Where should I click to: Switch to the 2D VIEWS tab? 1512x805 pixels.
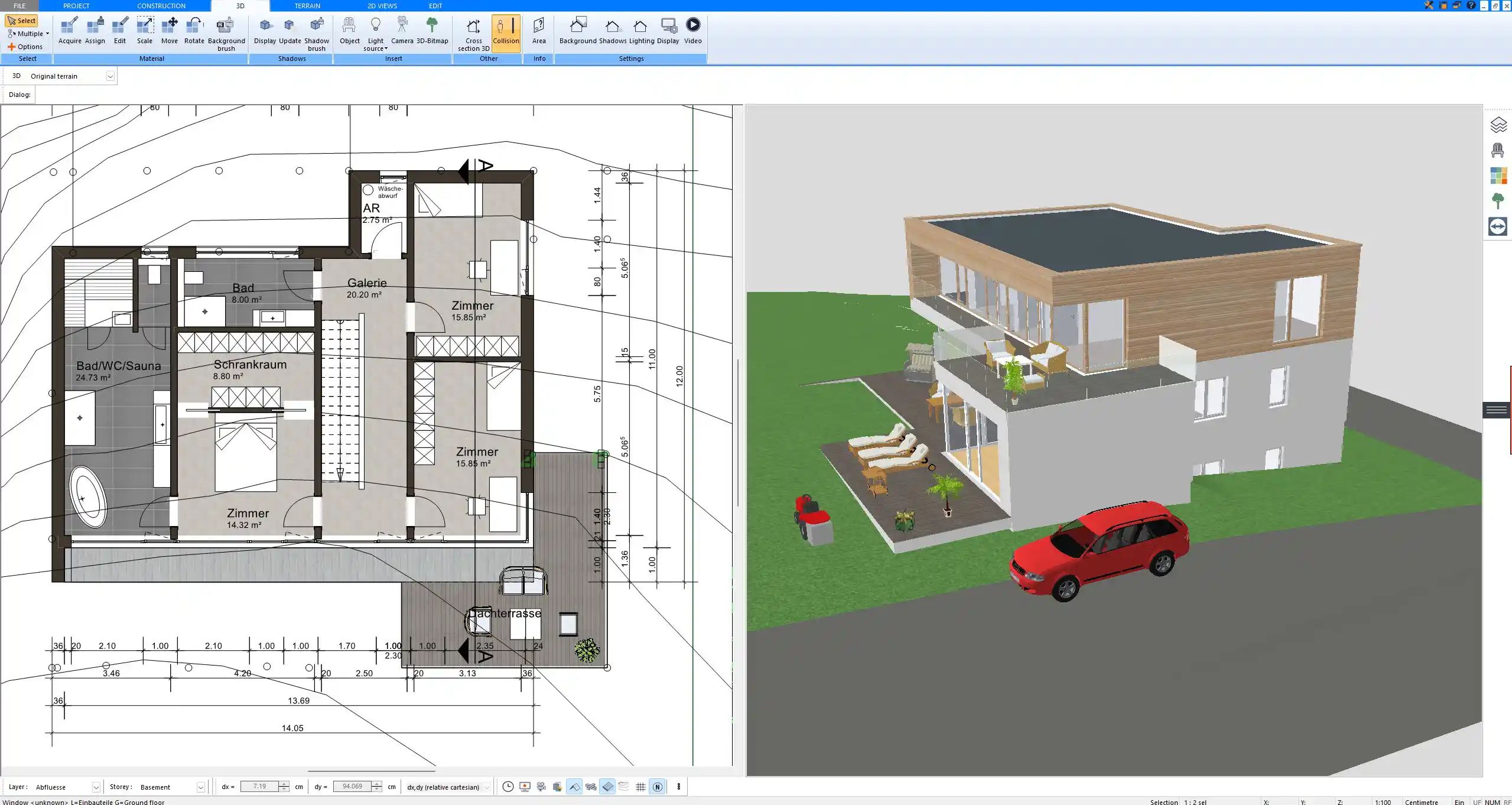click(382, 5)
